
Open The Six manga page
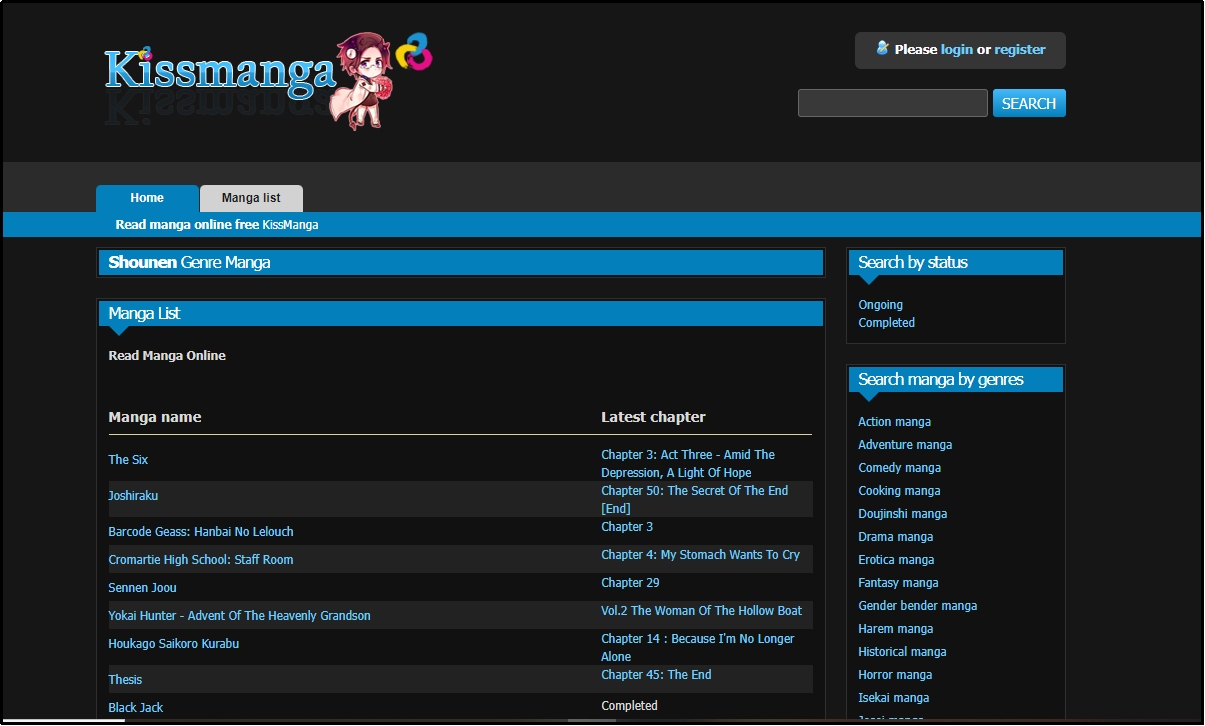tap(128, 460)
